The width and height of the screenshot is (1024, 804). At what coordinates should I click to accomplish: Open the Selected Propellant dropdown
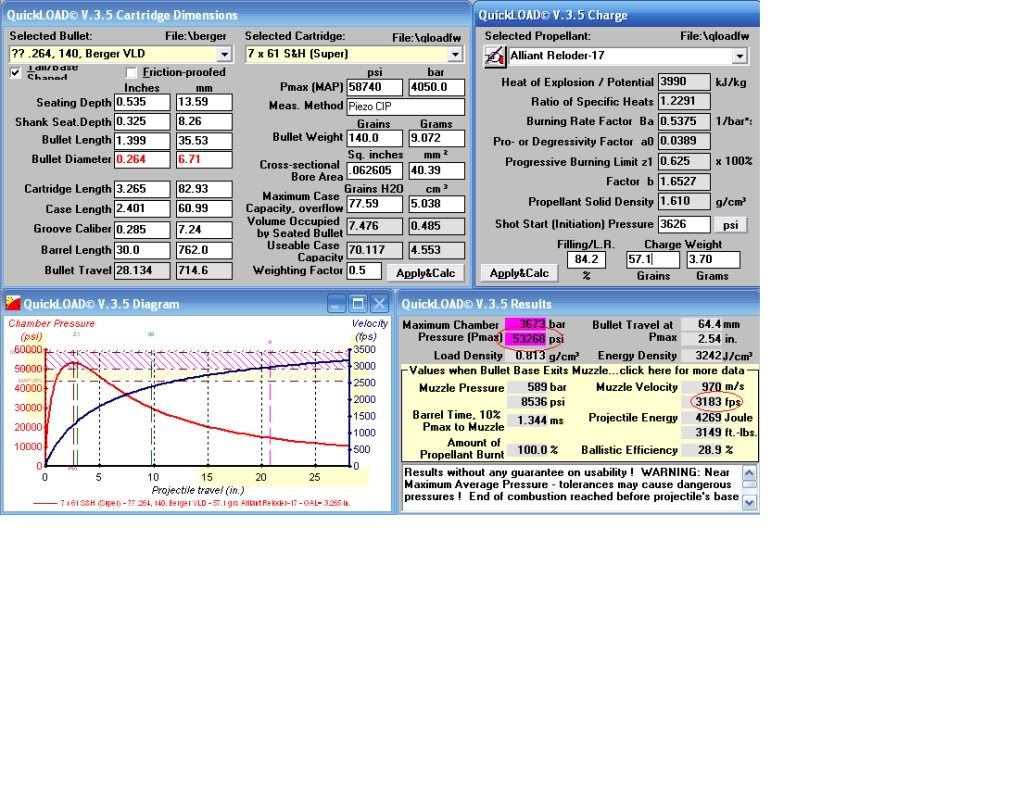739,56
